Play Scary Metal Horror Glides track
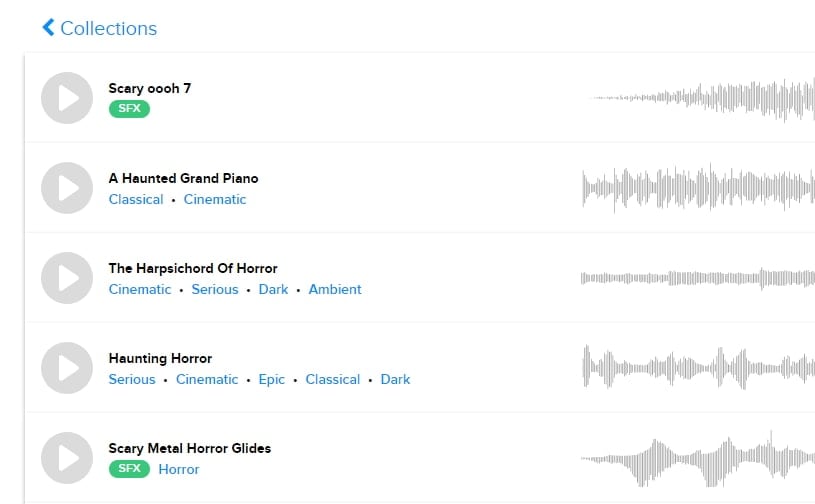 coord(67,458)
